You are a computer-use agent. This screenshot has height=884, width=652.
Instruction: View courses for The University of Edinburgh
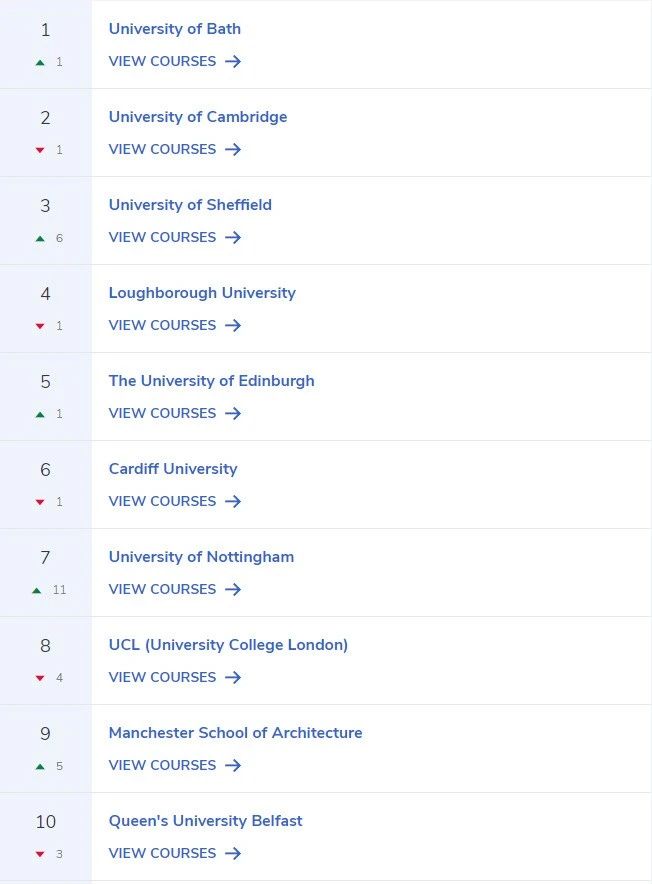click(x=175, y=413)
